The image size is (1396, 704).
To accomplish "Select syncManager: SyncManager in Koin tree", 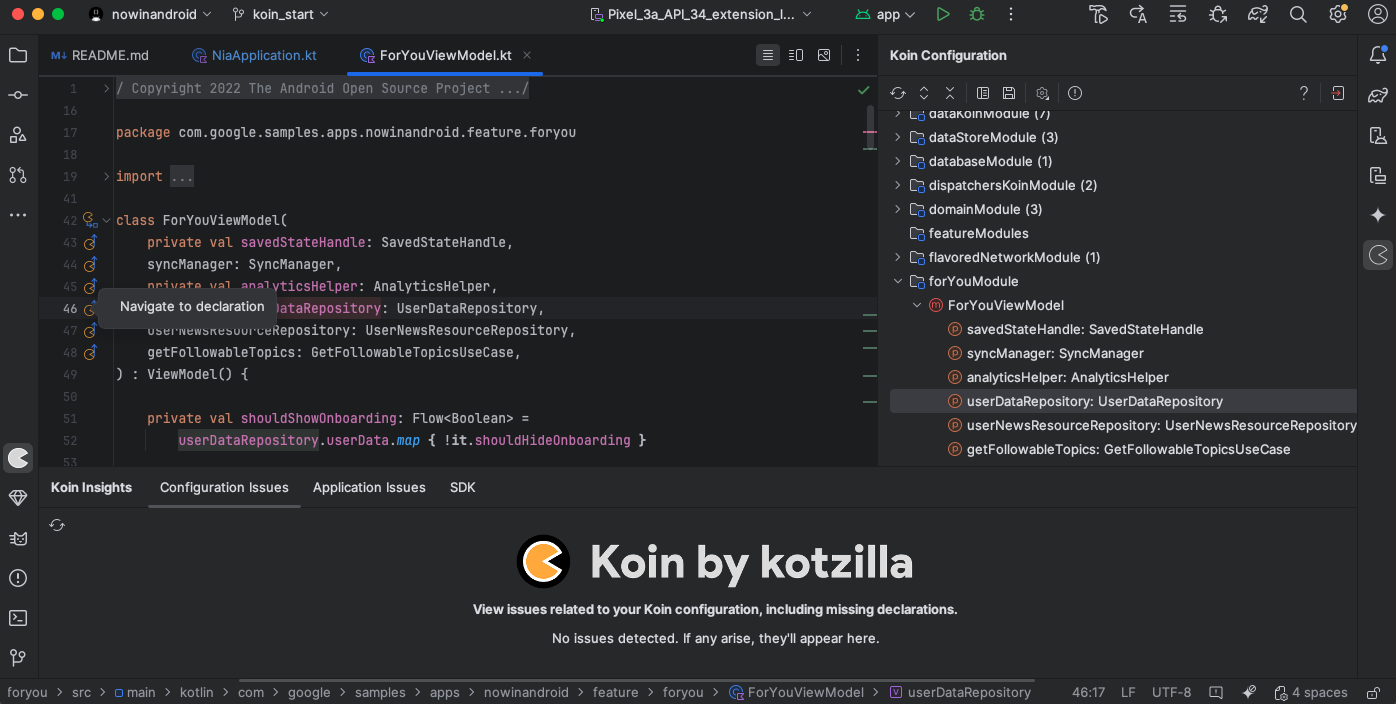I will coord(1054,353).
